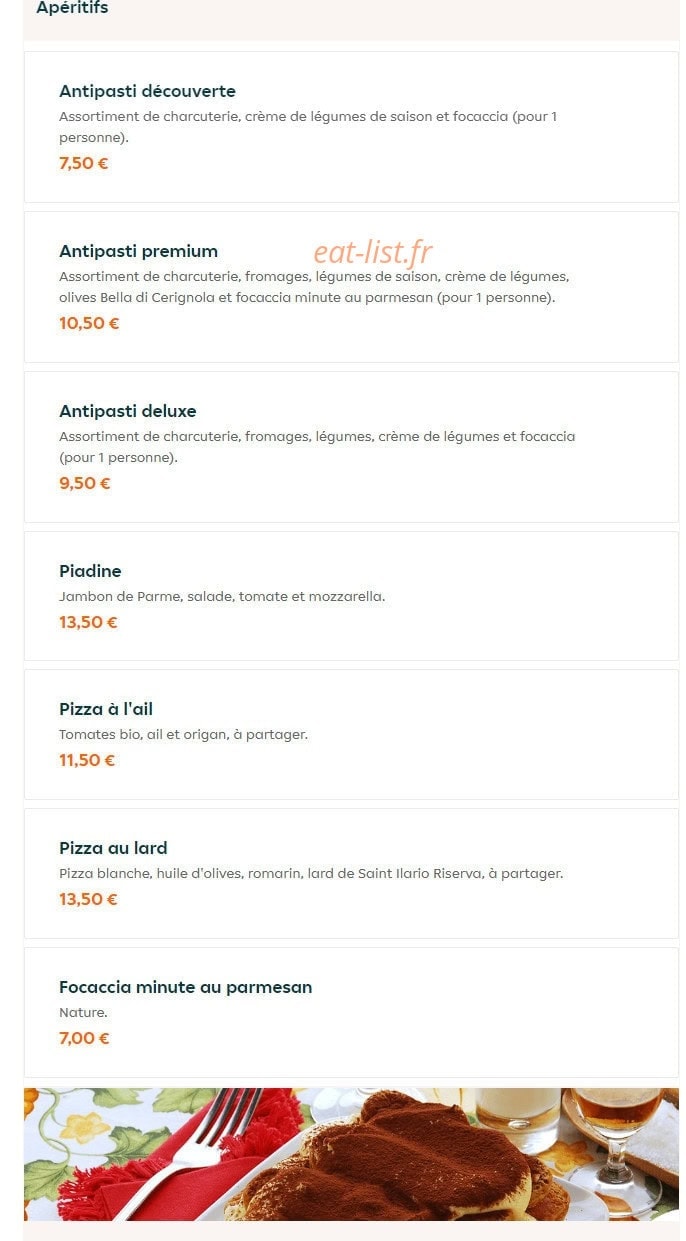Viewport: 686px width, 1241px height.
Task: Click the 9,50 € price
Action: [85, 483]
